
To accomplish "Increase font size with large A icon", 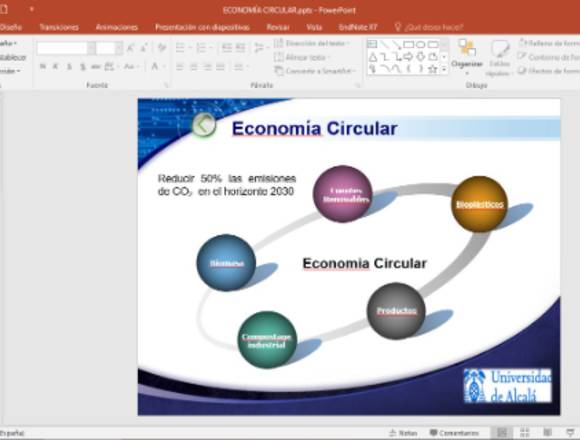I will 131,48.
